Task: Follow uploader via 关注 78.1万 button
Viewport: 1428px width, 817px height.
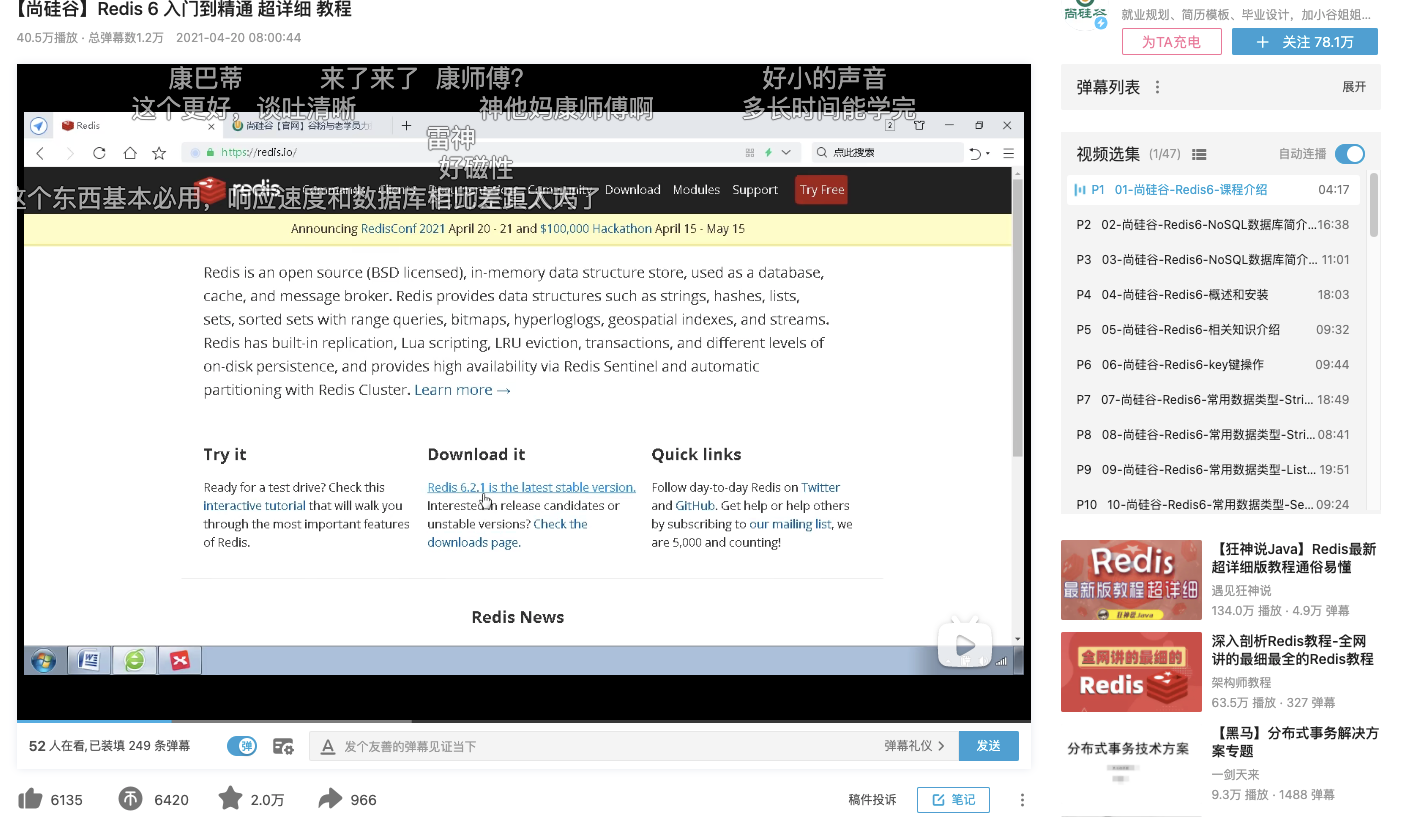Action: point(1304,42)
